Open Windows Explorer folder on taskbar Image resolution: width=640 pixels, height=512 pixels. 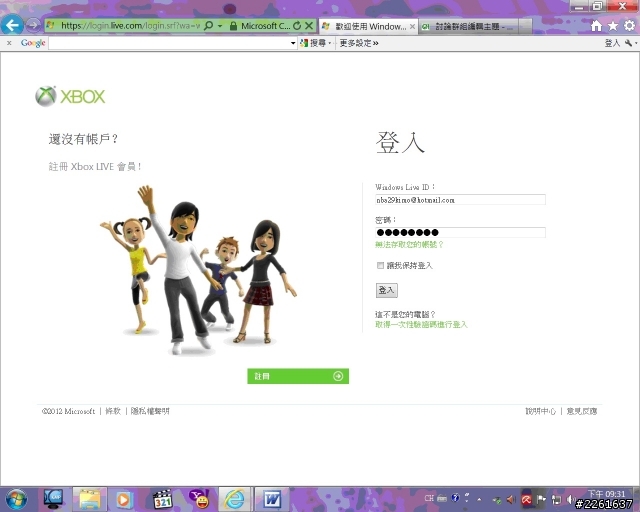[x=89, y=499]
